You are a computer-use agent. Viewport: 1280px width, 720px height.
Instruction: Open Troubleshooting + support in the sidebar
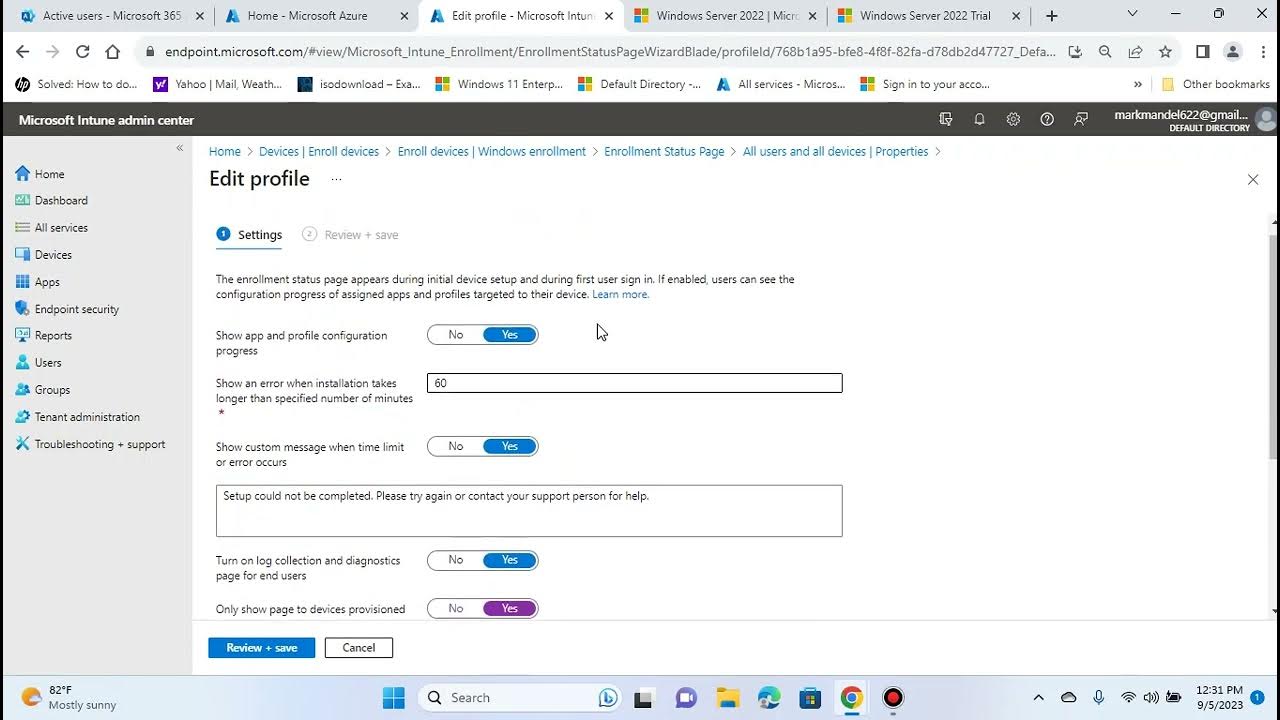90,444
